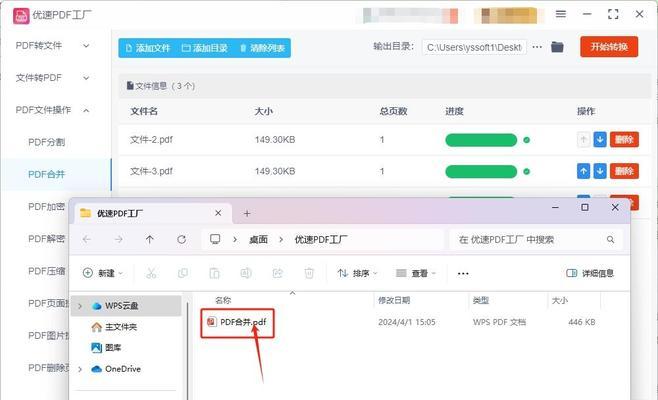The image size is (658, 400).
Task: Click the 文件-2.pdf progress bar
Action: [481, 140]
